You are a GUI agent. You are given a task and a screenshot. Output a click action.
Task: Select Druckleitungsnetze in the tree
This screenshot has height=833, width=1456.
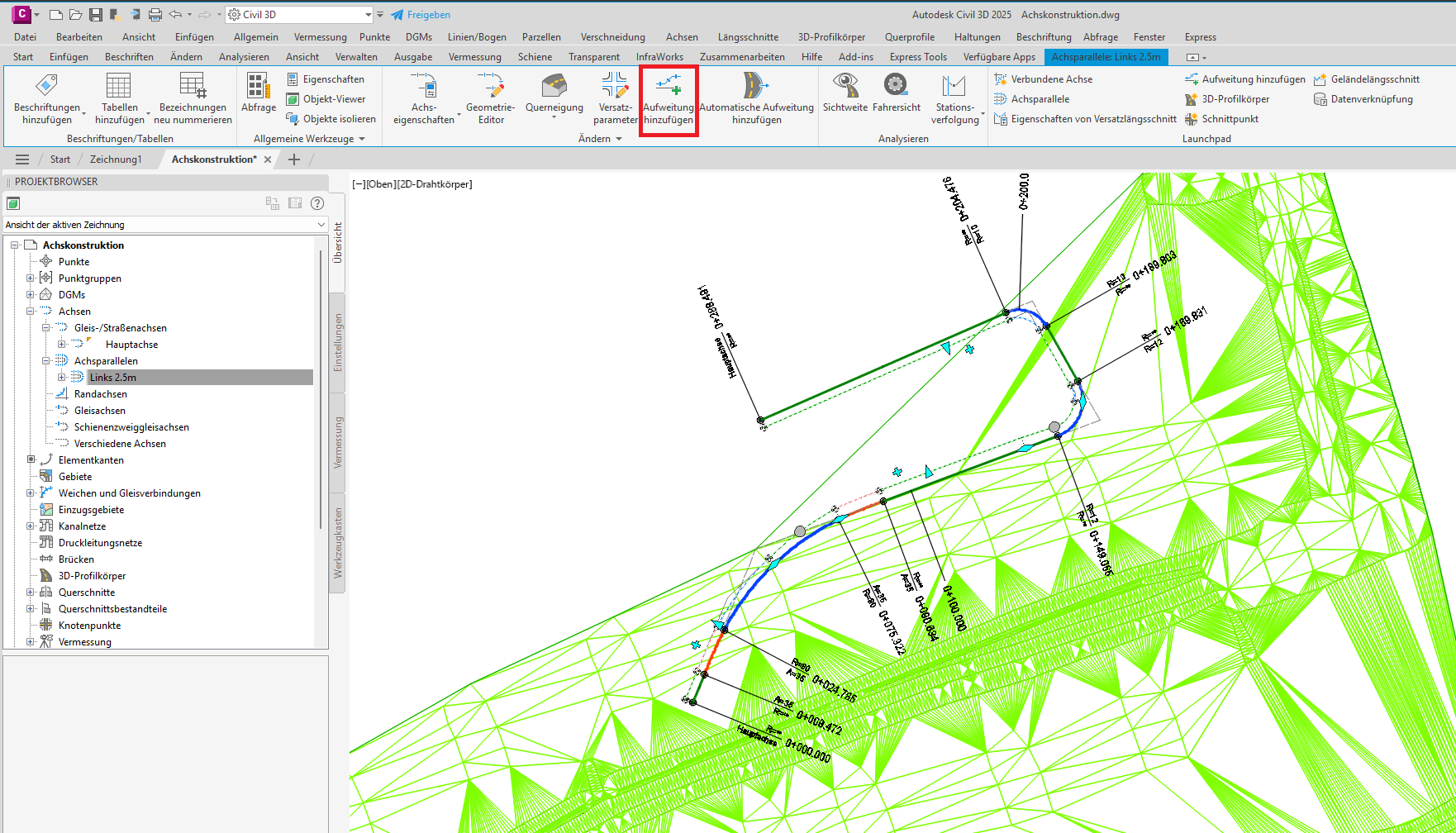click(100, 543)
